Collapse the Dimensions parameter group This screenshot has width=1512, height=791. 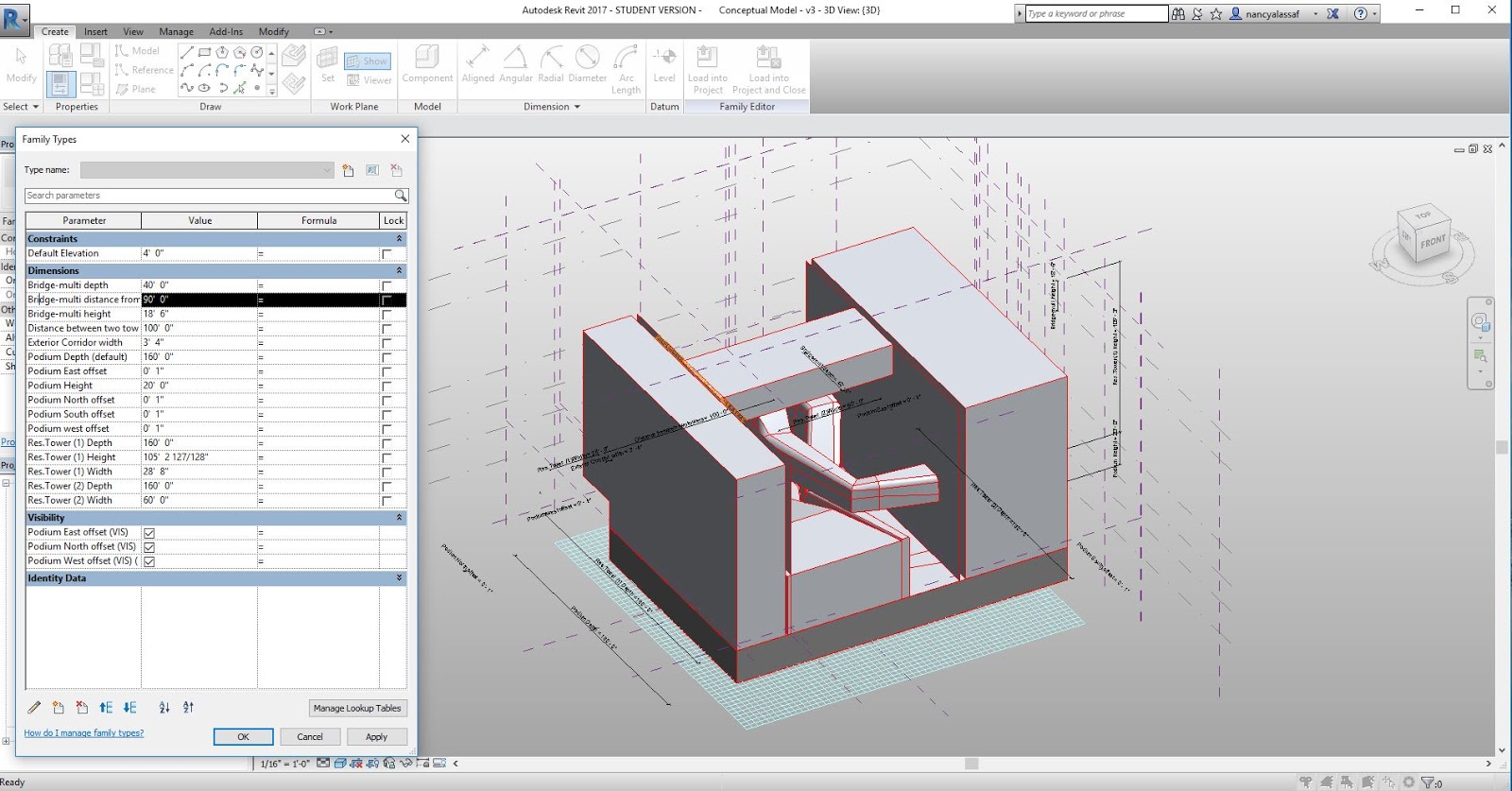(x=399, y=271)
